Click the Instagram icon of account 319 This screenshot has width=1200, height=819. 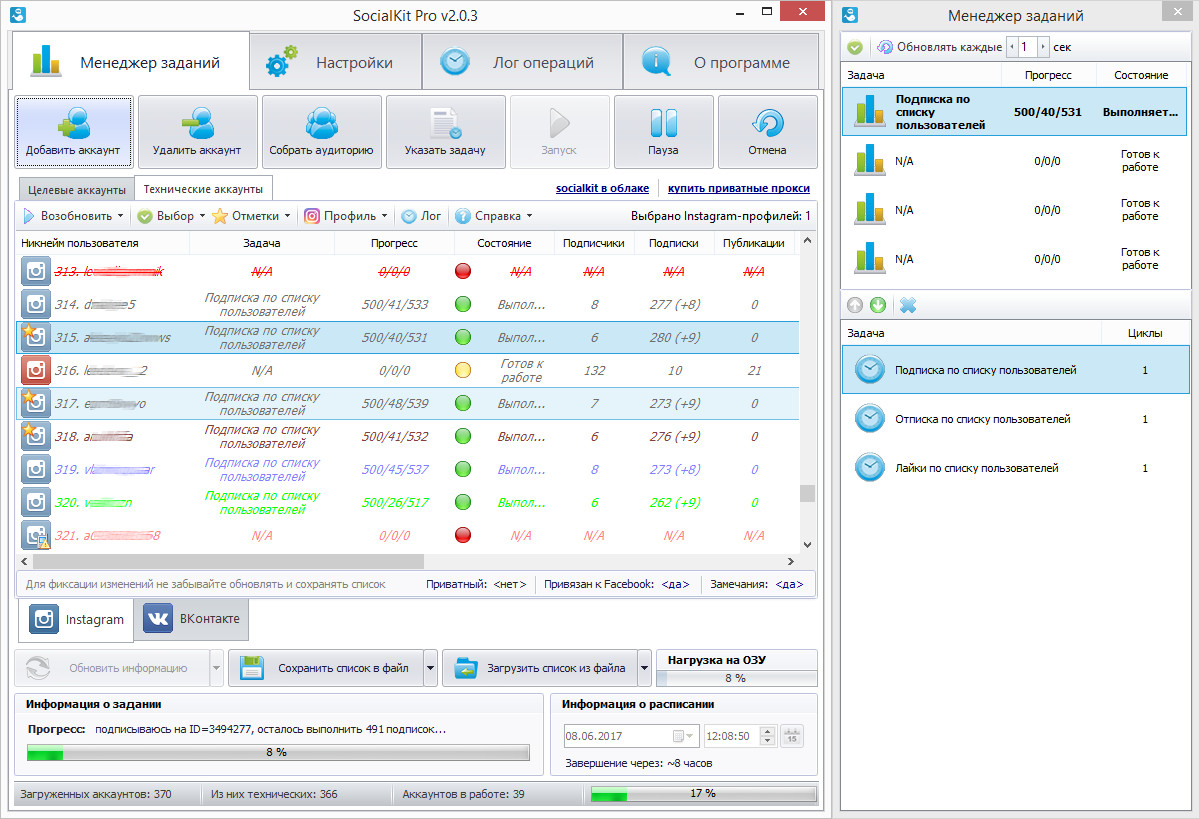tap(36, 469)
